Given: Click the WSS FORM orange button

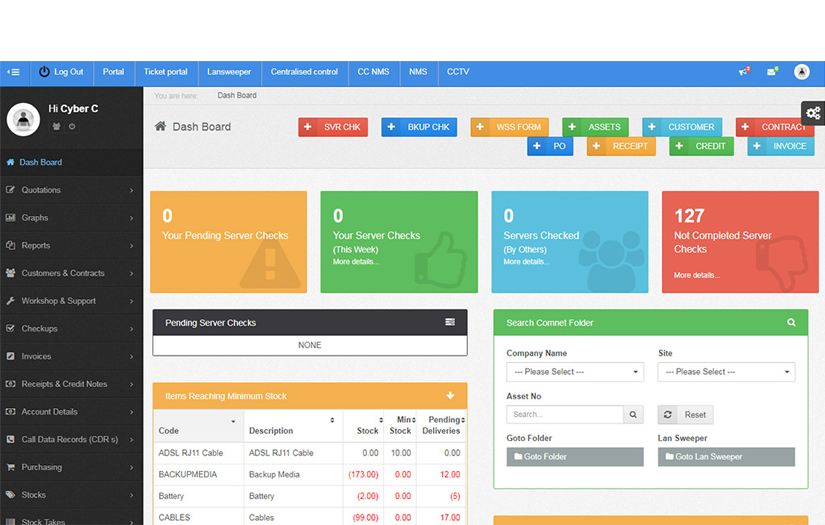Looking at the screenshot, I should coord(509,127).
